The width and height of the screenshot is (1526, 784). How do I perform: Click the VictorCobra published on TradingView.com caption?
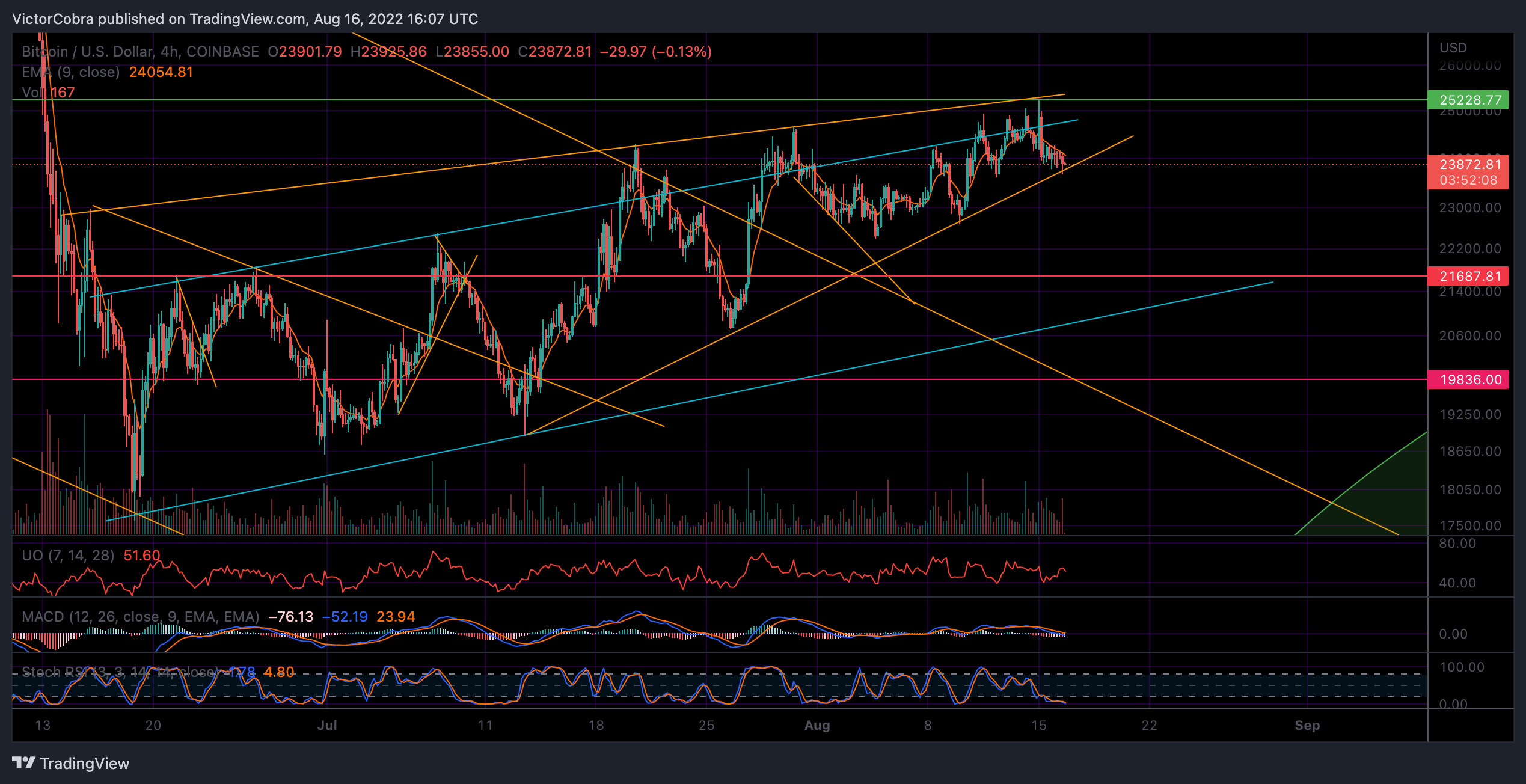[245, 19]
